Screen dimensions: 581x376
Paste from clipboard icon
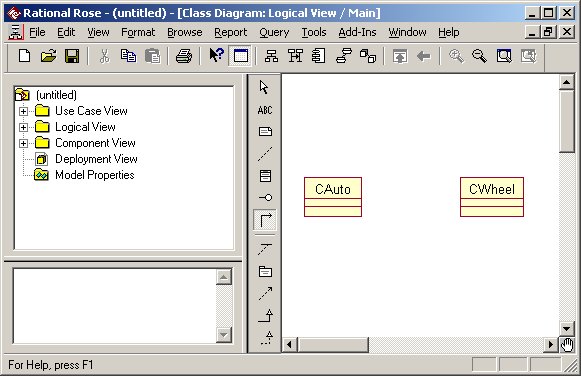point(152,56)
